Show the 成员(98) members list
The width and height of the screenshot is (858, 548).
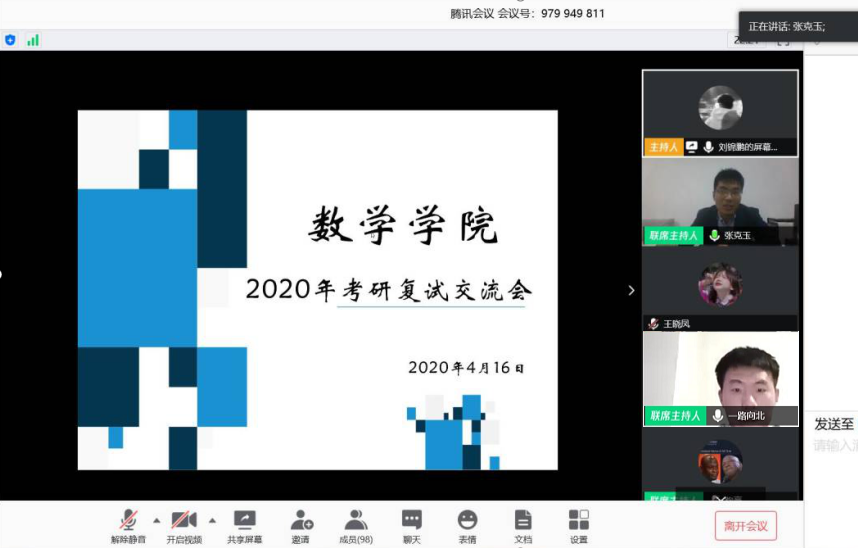point(356,525)
